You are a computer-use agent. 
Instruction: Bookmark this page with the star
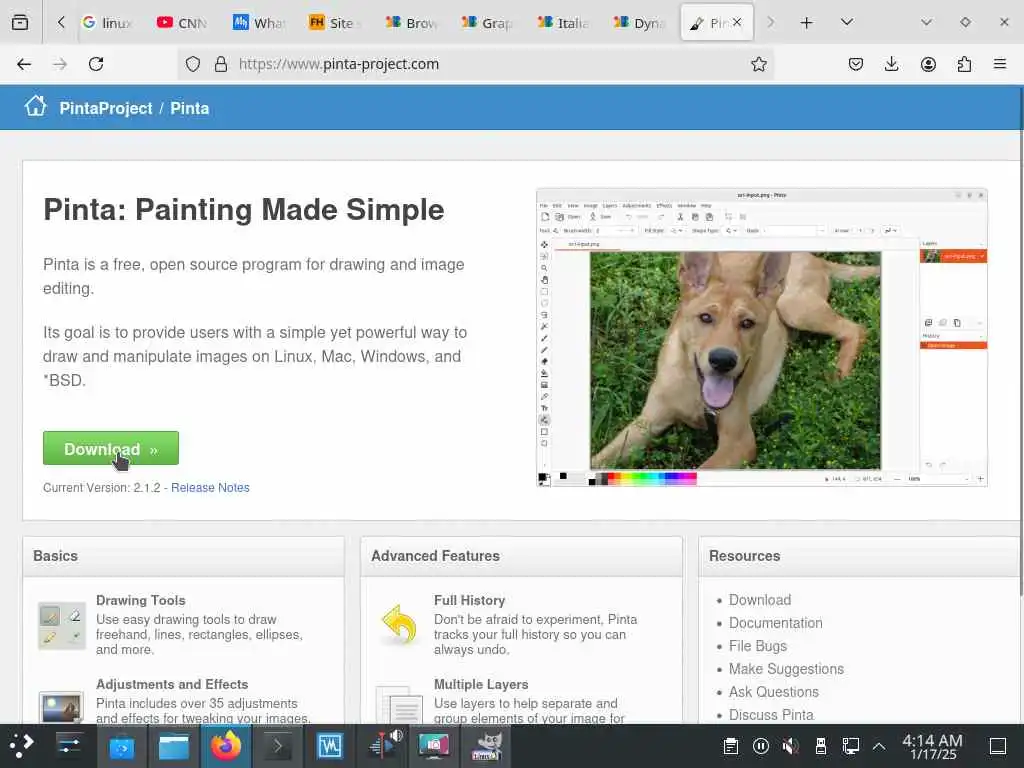(758, 64)
